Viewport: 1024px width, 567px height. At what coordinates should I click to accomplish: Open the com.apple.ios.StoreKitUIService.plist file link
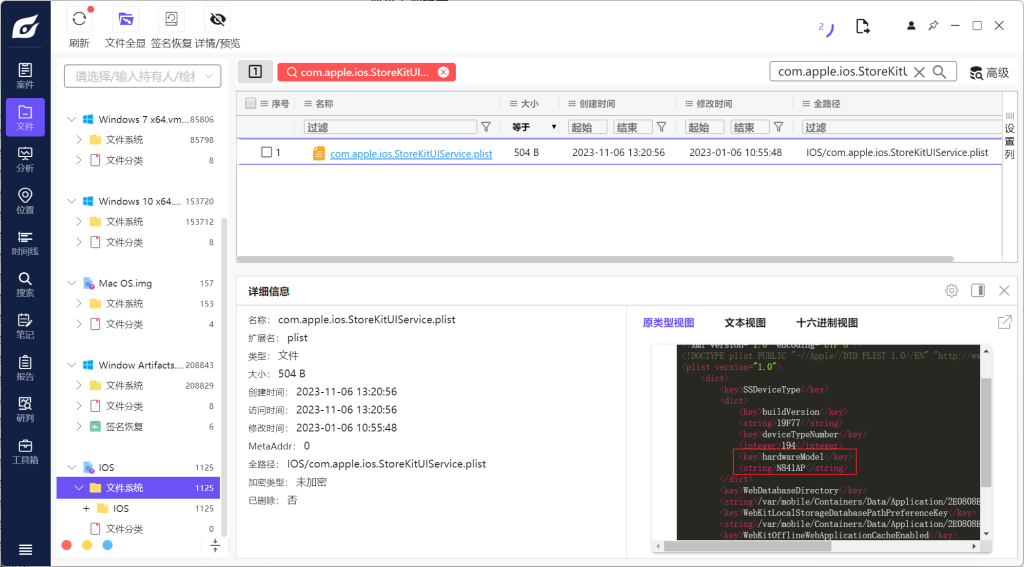(x=410, y=153)
